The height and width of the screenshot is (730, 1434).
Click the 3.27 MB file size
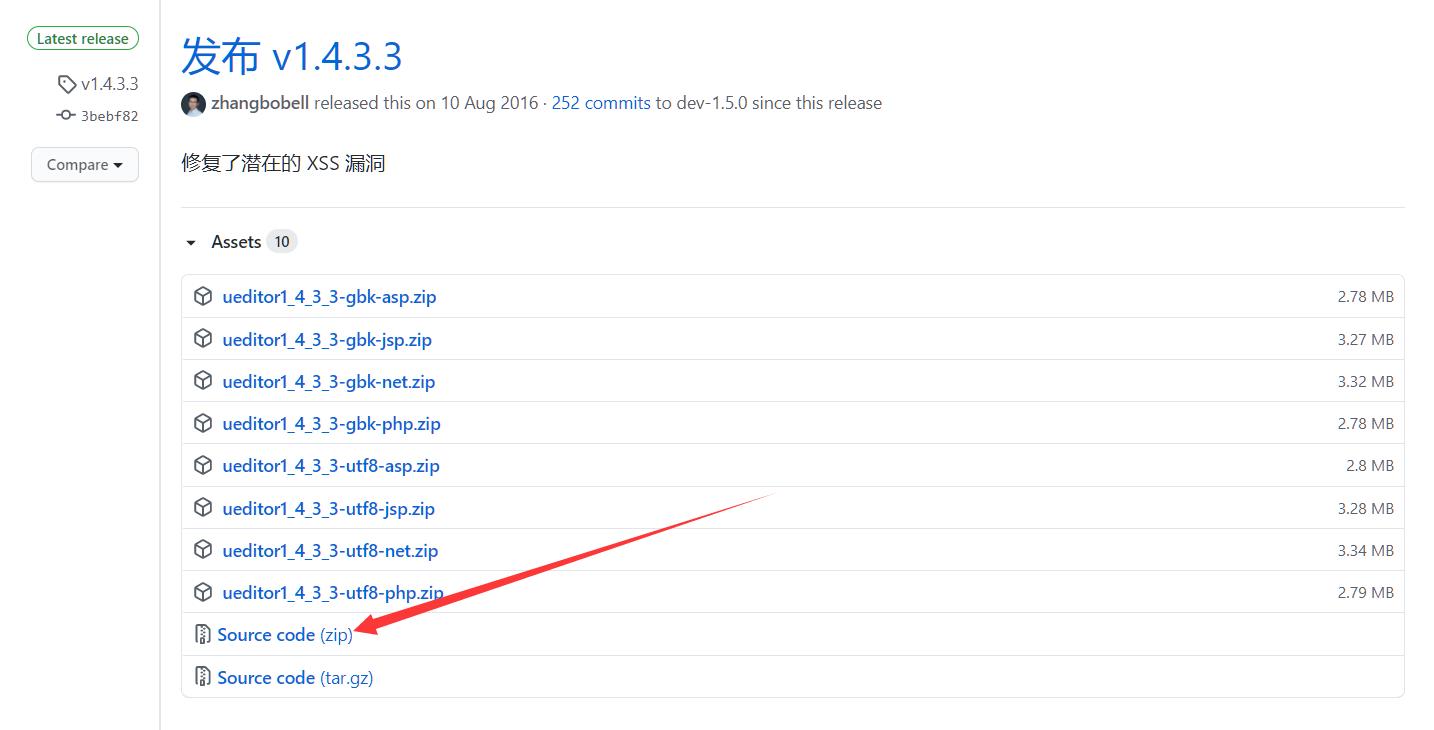click(1365, 340)
